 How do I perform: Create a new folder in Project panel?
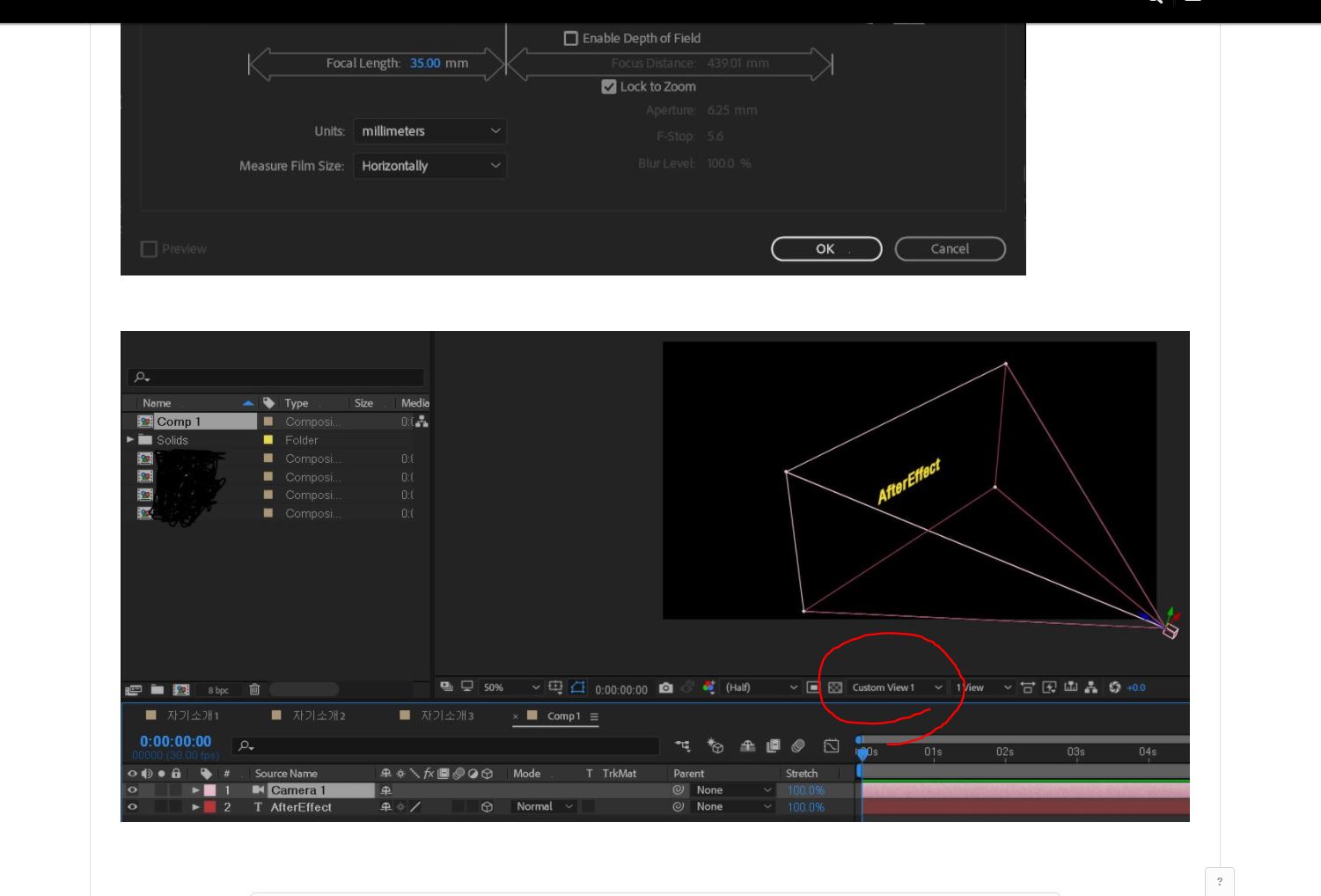157,689
